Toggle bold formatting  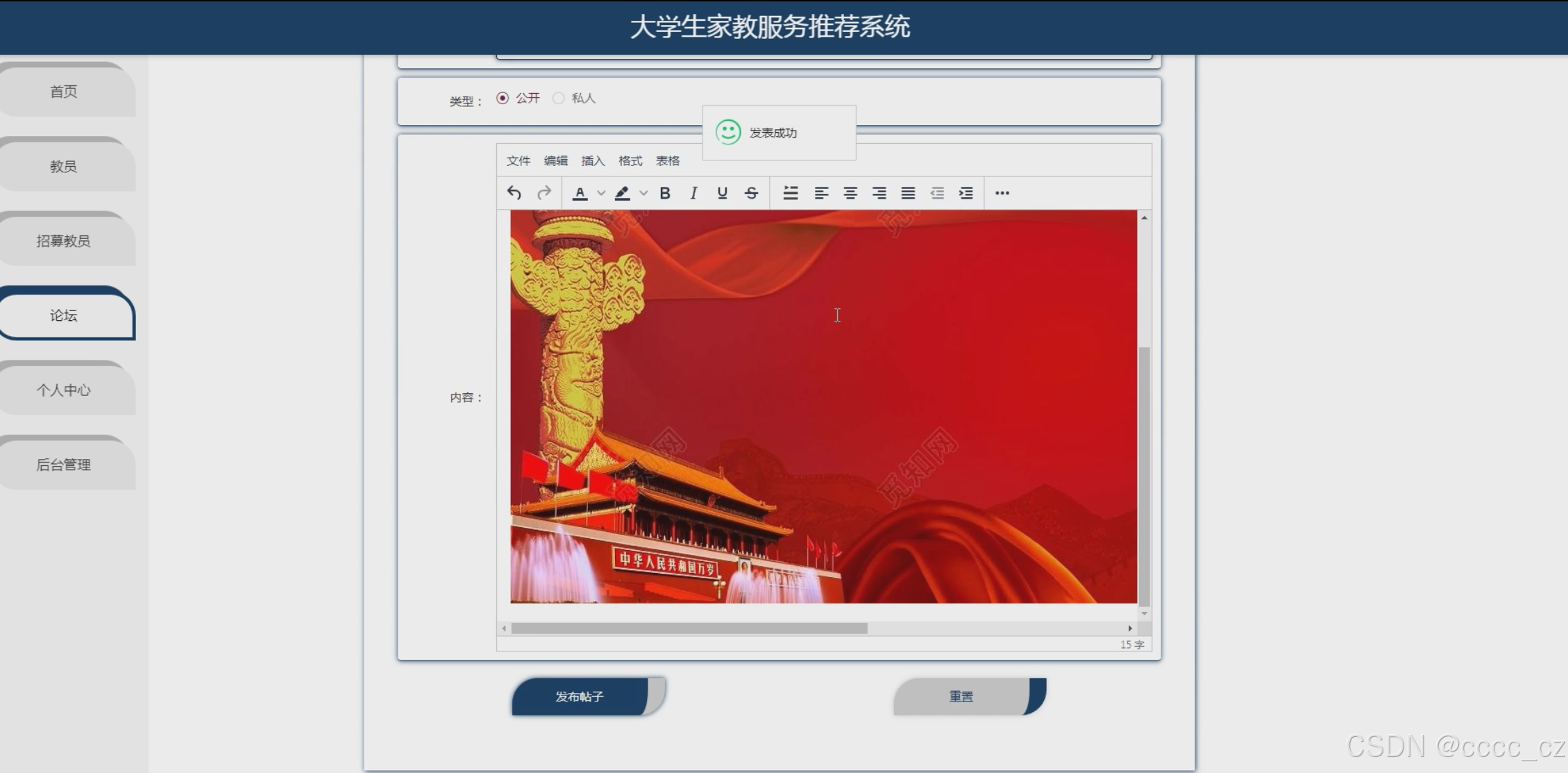point(664,193)
